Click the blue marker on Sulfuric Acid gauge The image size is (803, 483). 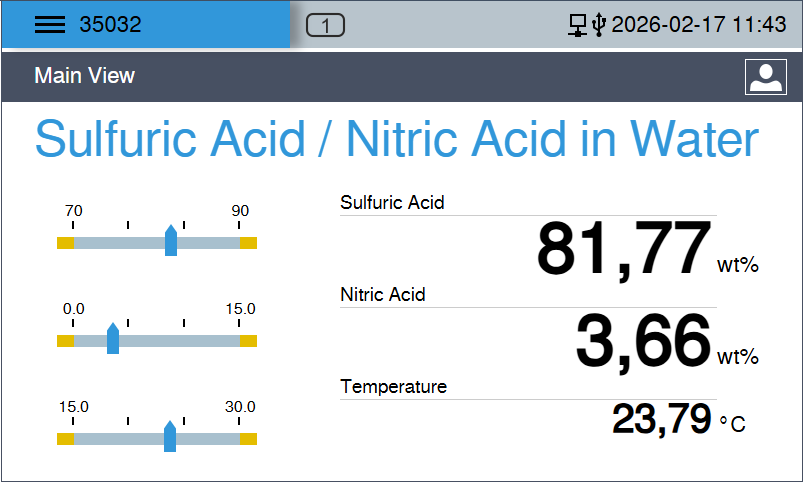coord(171,241)
